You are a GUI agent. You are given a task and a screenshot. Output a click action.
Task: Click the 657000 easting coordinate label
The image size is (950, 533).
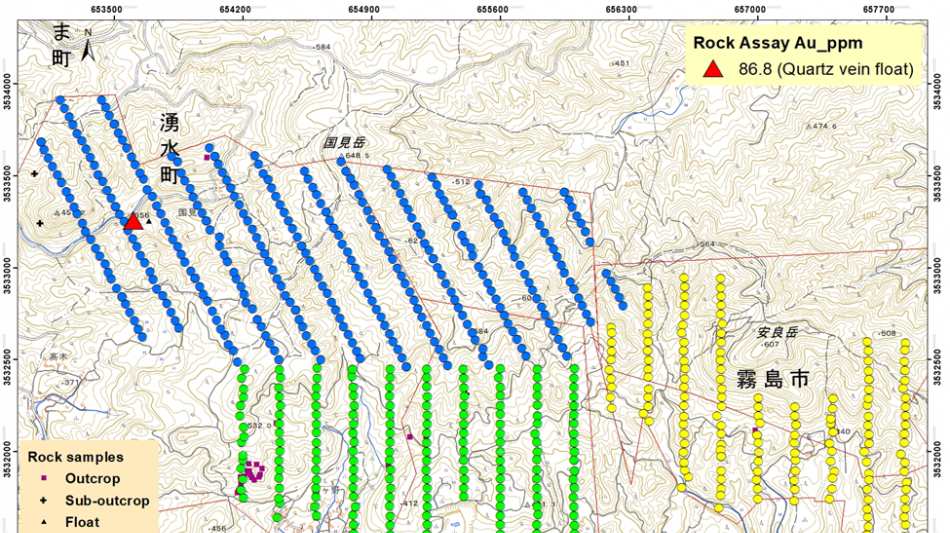pos(749,8)
